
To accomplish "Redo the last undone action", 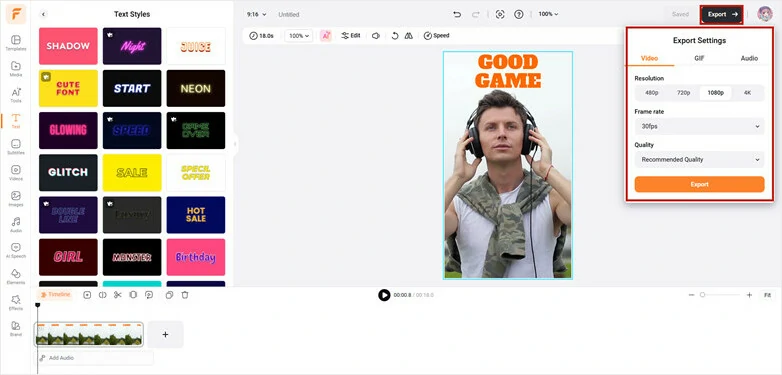I will (475, 14).
